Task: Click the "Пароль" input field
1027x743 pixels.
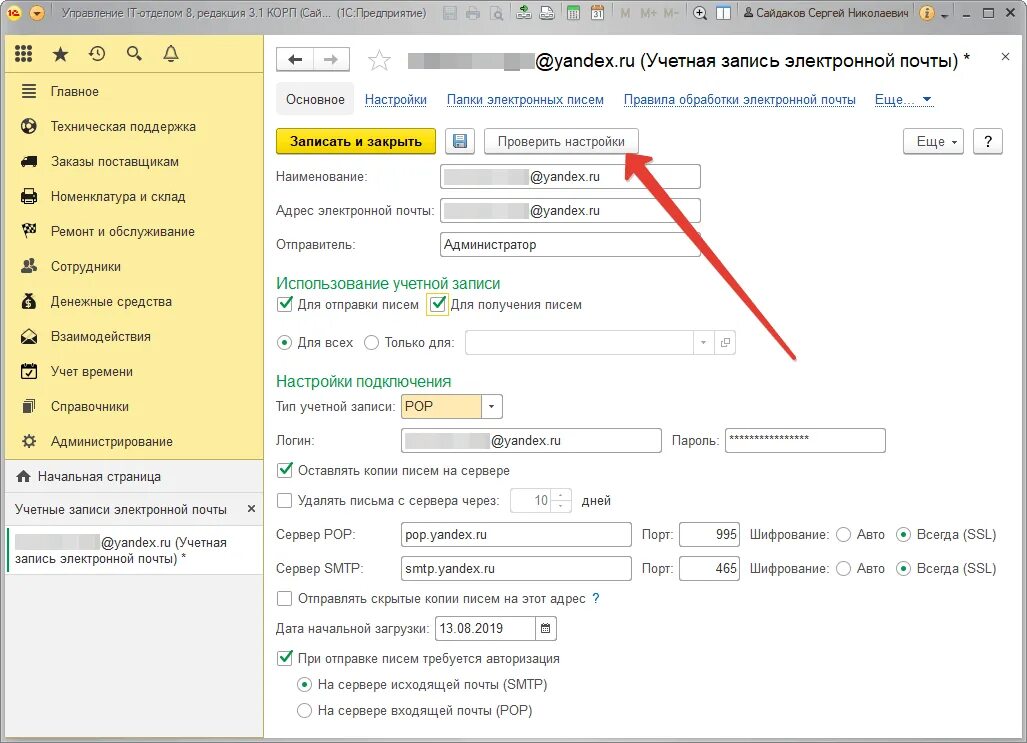Action: (805, 440)
